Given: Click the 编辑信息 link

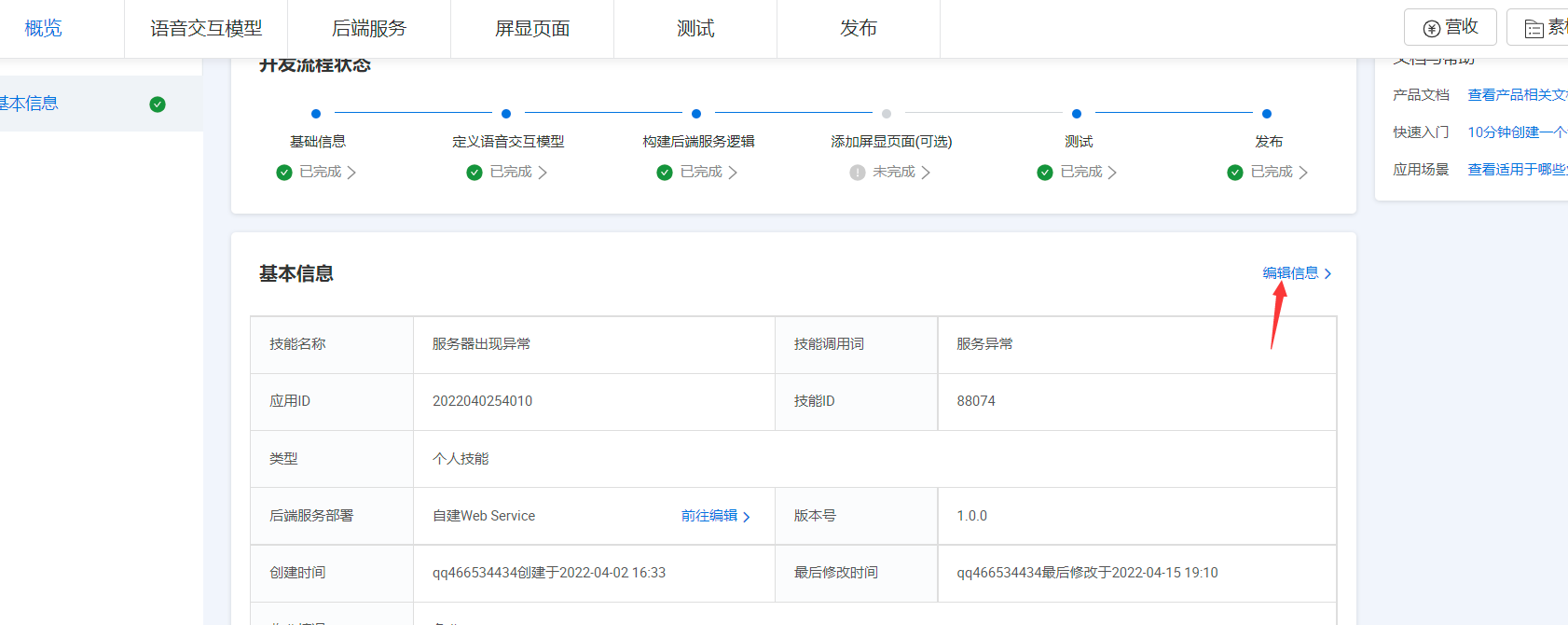Looking at the screenshot, I should 1290,273.
